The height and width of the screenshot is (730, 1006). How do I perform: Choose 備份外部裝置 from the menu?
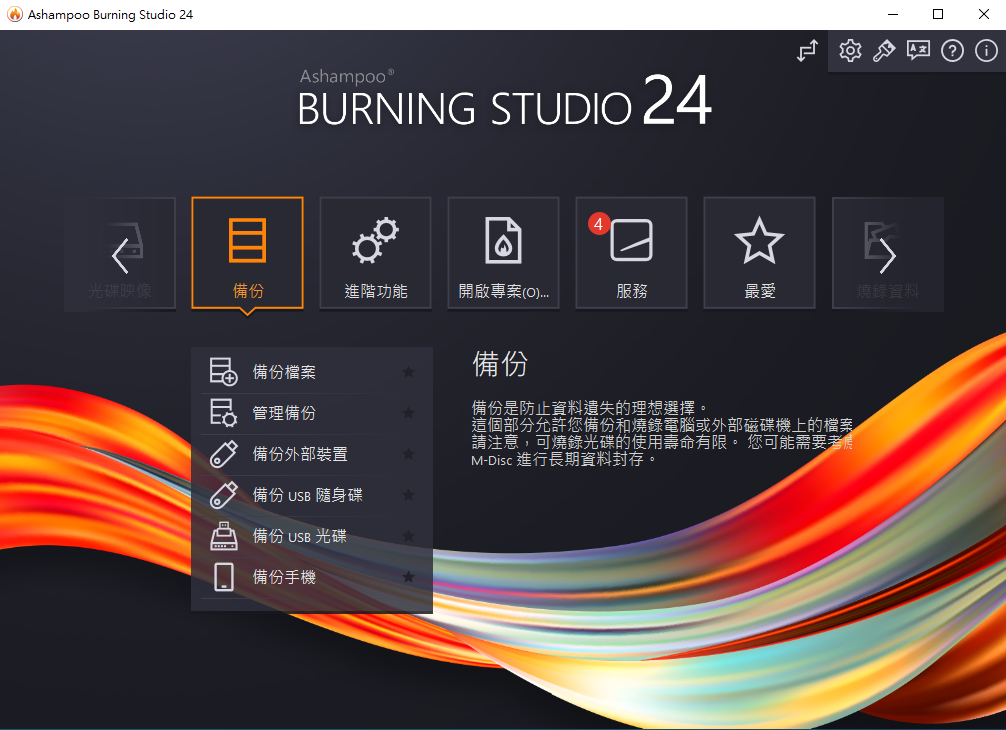tap(300, 455)
